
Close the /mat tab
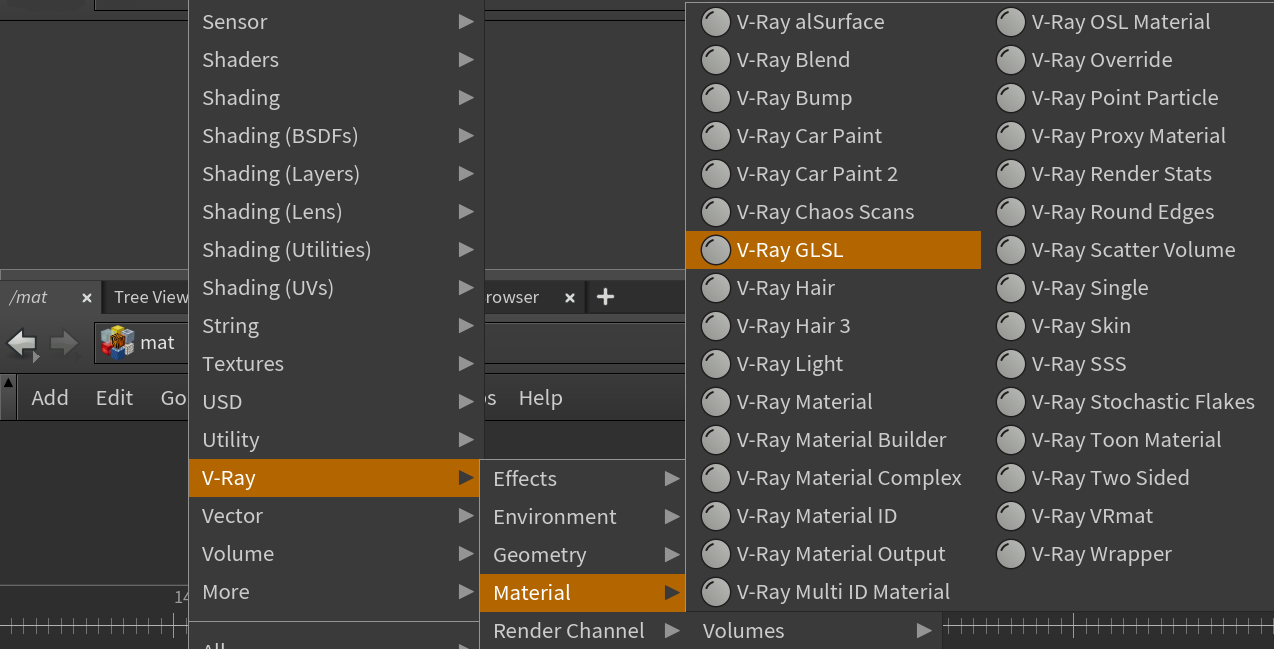point(87,298)
